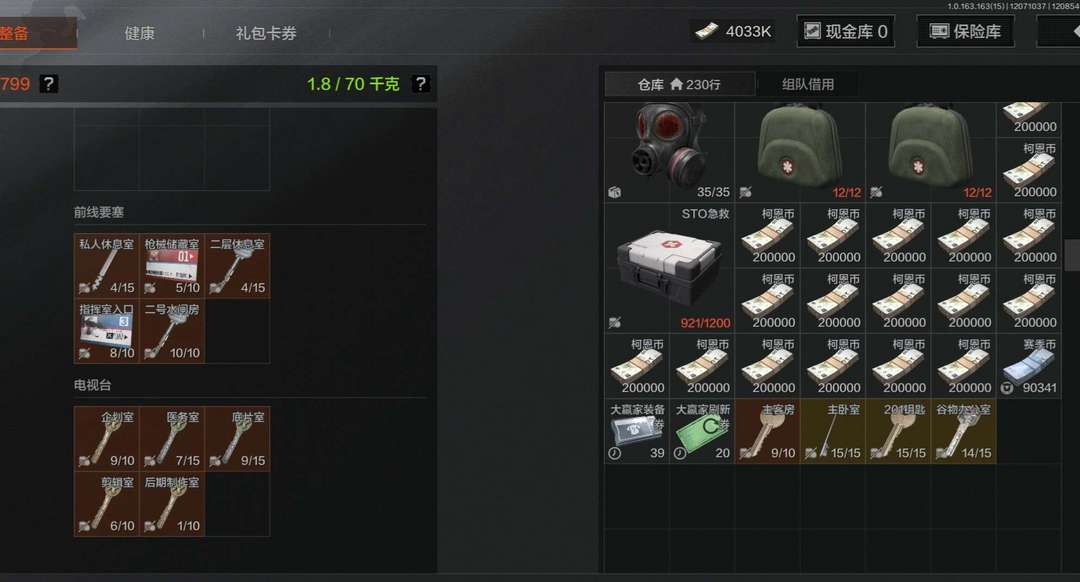The image size is (1080, 582).
Task: Select the 大赢家装备券 voucher
Action: pyautogui.click(x=636, y=431)
